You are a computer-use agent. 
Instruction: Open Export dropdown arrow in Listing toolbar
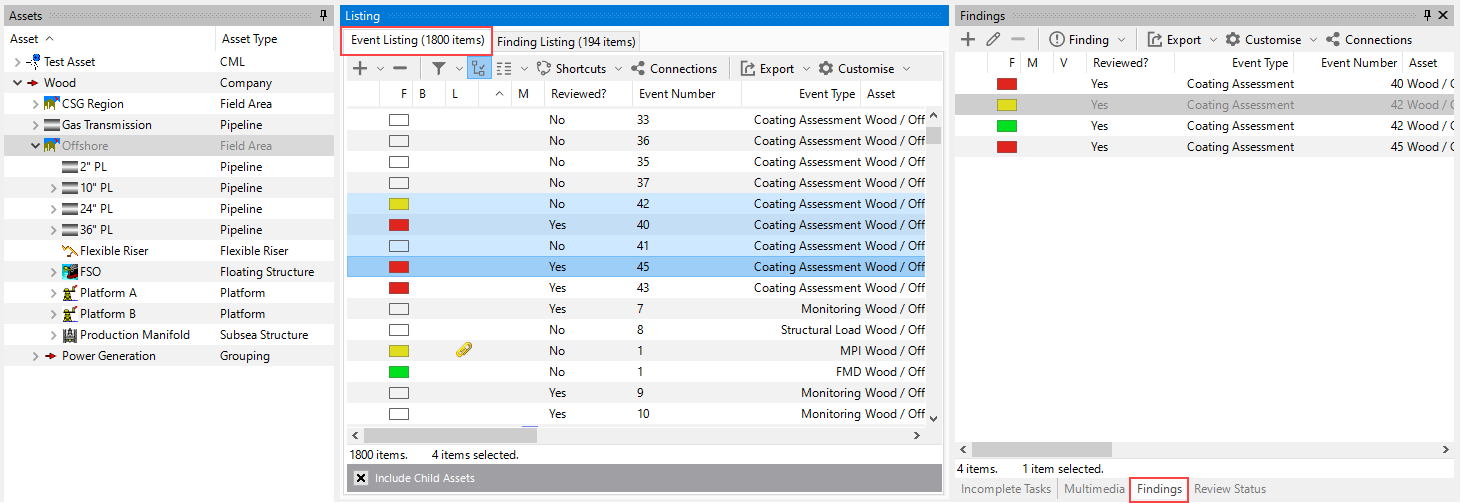(x=805, y=69)
